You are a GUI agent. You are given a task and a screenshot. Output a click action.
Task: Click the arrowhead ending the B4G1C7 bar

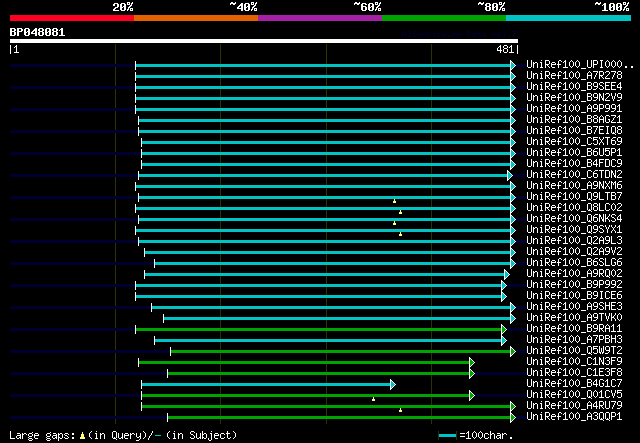tap(393, 385)
